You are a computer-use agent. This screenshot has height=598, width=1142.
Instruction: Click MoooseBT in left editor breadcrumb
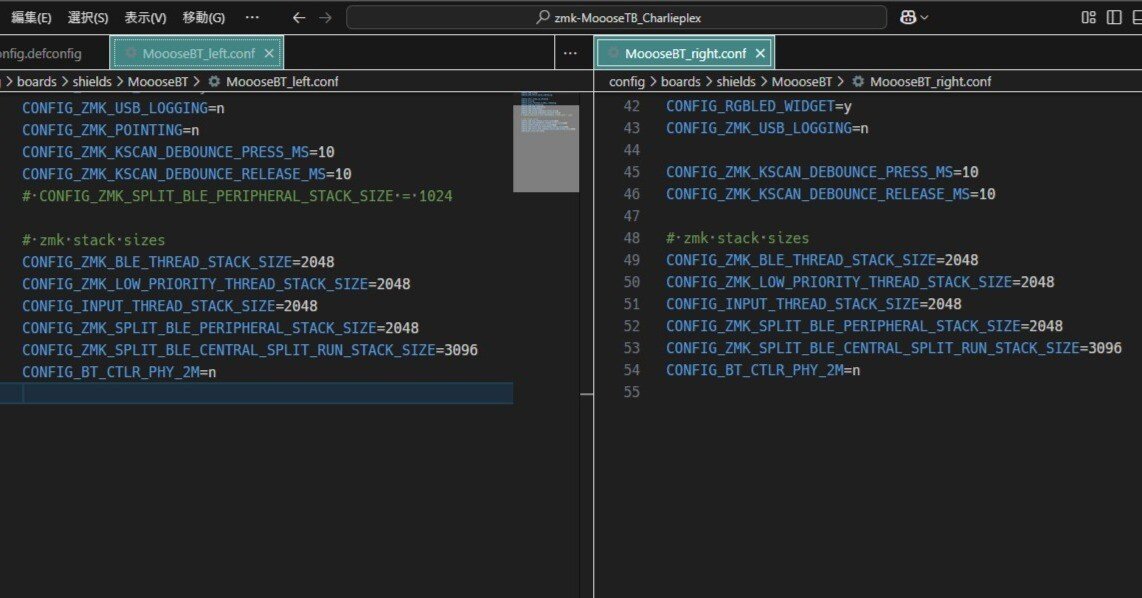[158, 82]
